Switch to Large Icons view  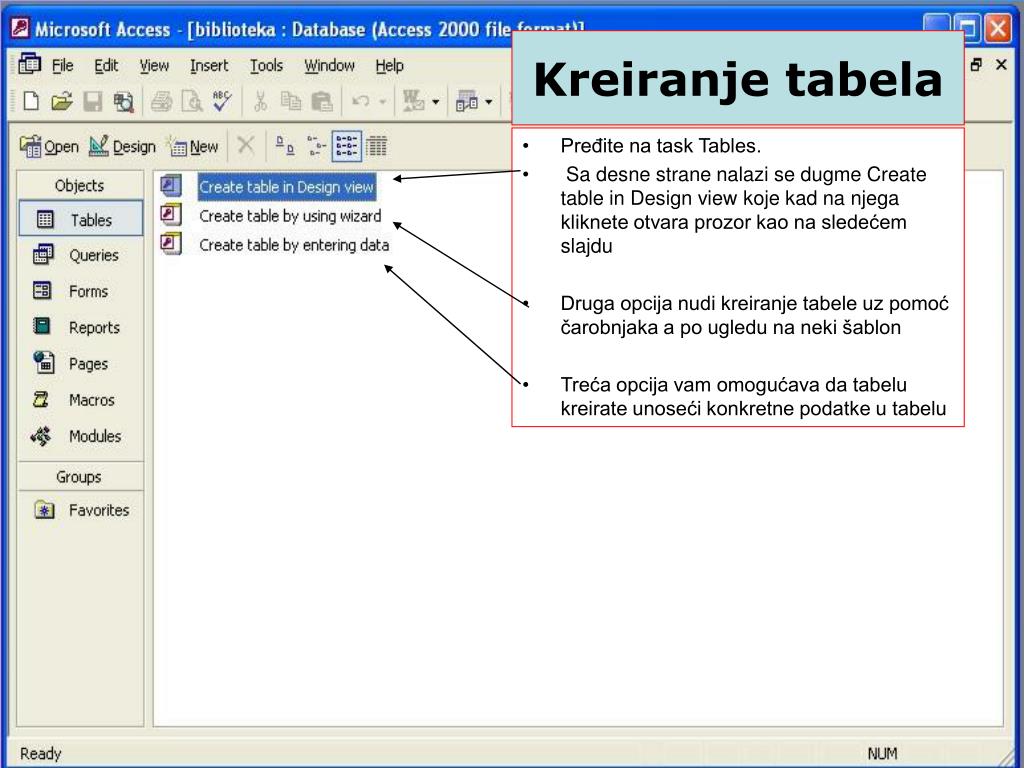tap(285, 146)
